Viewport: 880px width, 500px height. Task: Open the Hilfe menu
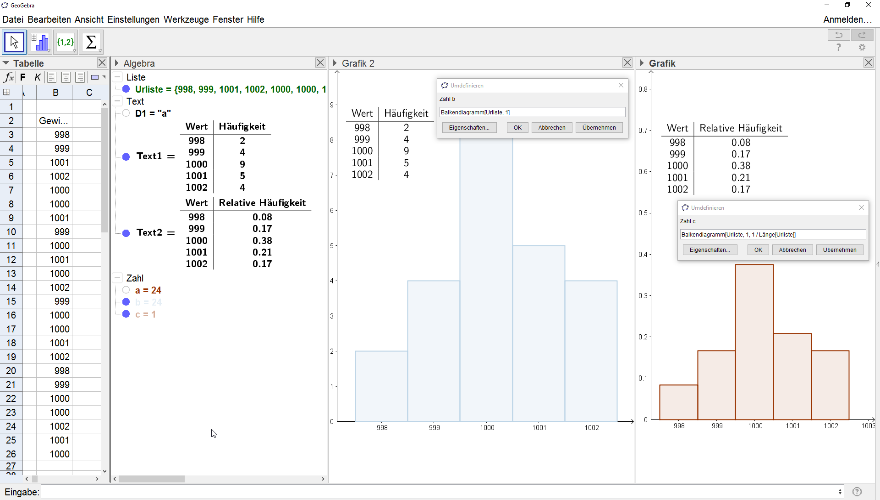click(255, 20)
